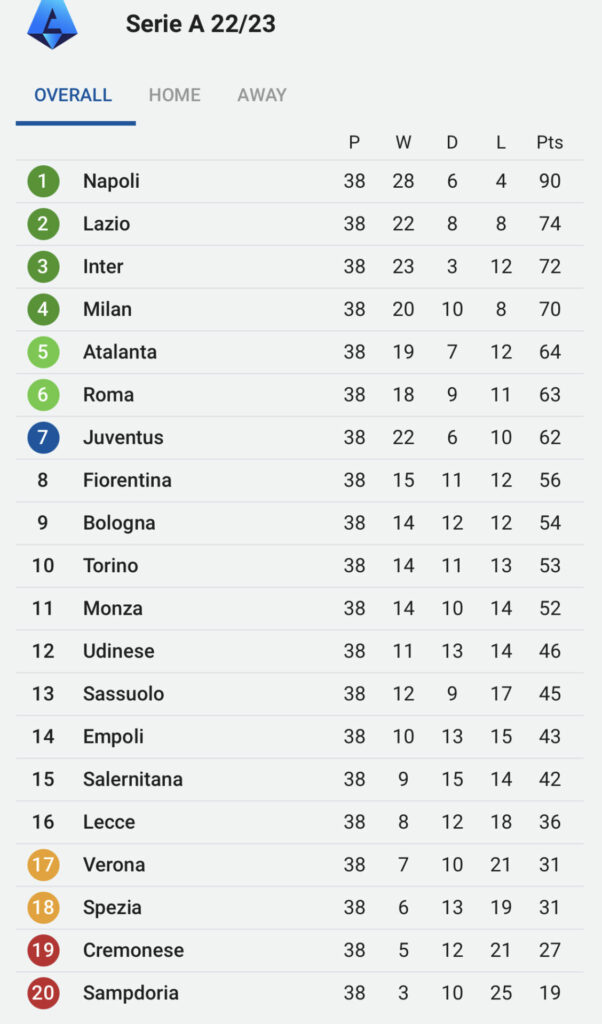Click Atalanta's light green position 5 badge

coord(43,352)
